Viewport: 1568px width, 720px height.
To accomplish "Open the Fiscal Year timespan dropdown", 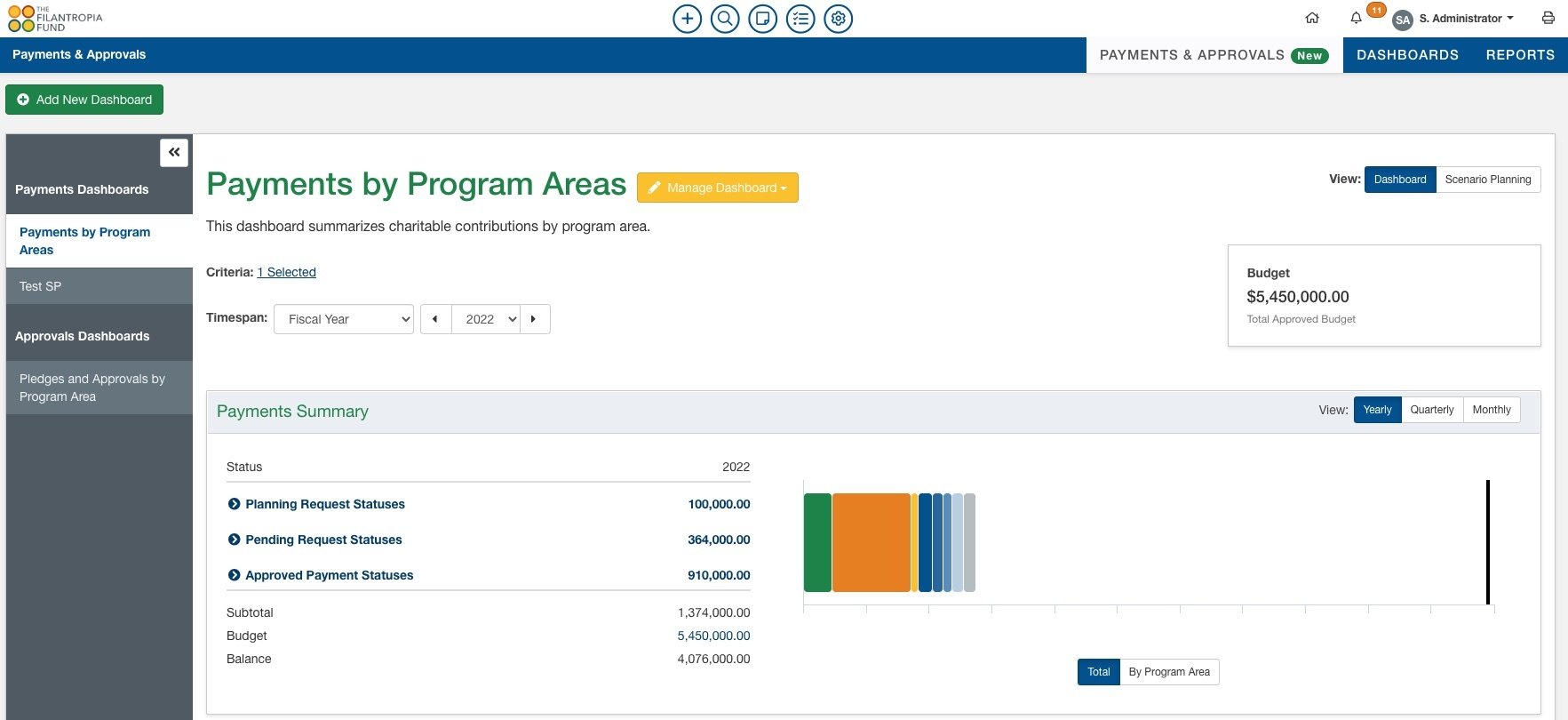I will click(x=344, y=319).
